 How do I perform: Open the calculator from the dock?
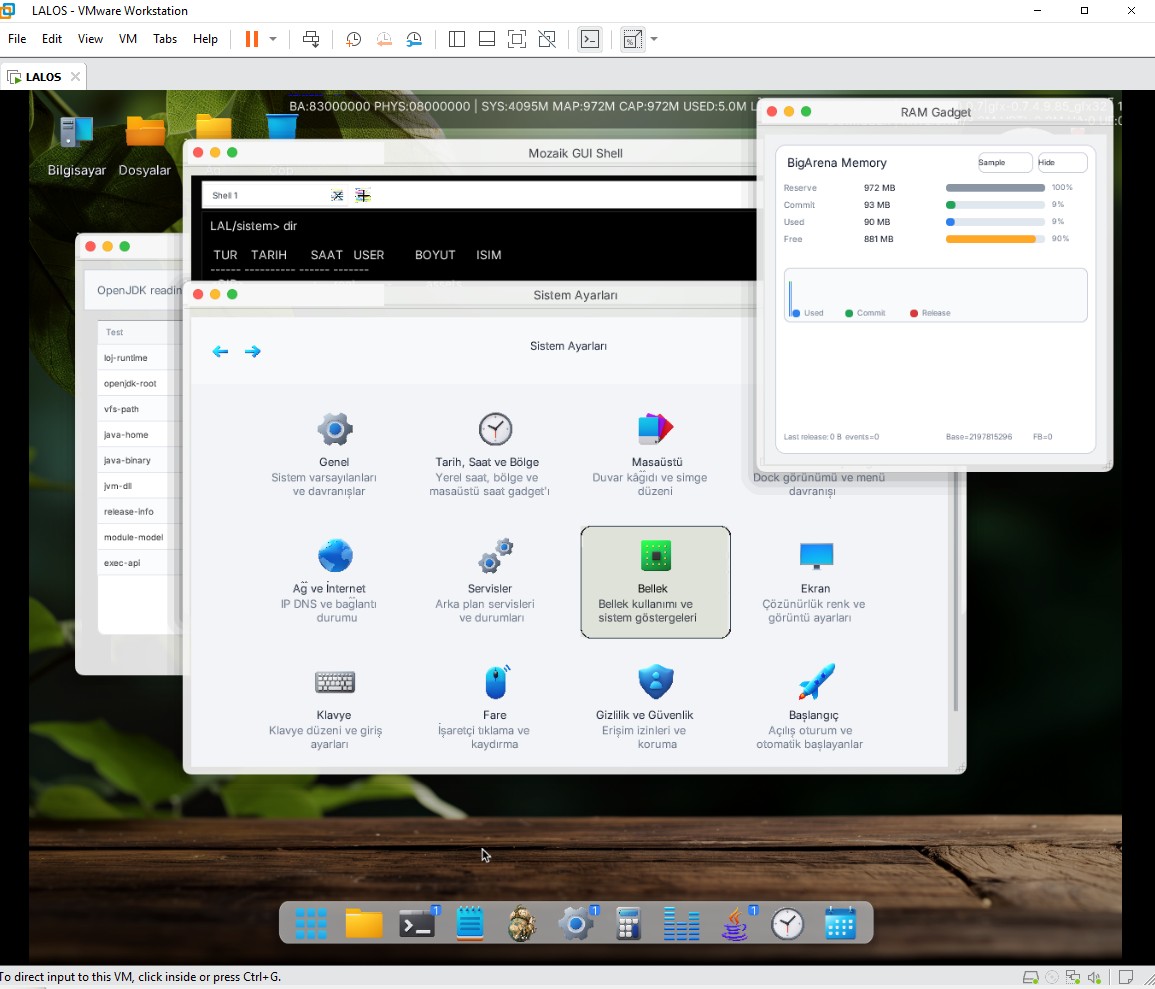pyautogui.click(x=628, y=923)
